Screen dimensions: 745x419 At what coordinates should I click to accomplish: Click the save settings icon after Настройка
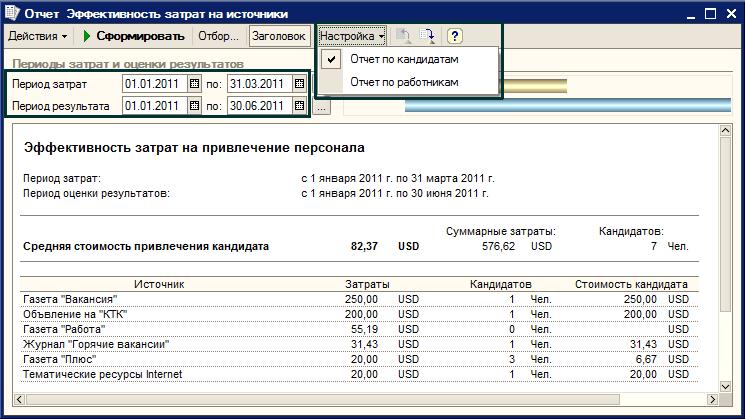[x=404, y=36]
